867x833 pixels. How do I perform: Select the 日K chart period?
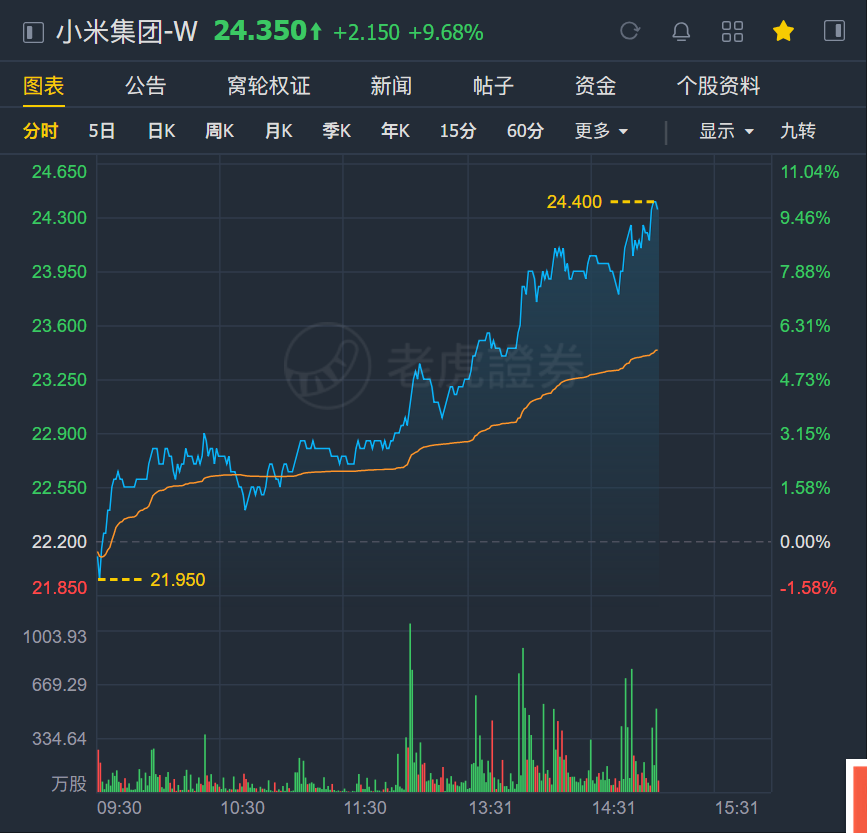tap(161, 131)
